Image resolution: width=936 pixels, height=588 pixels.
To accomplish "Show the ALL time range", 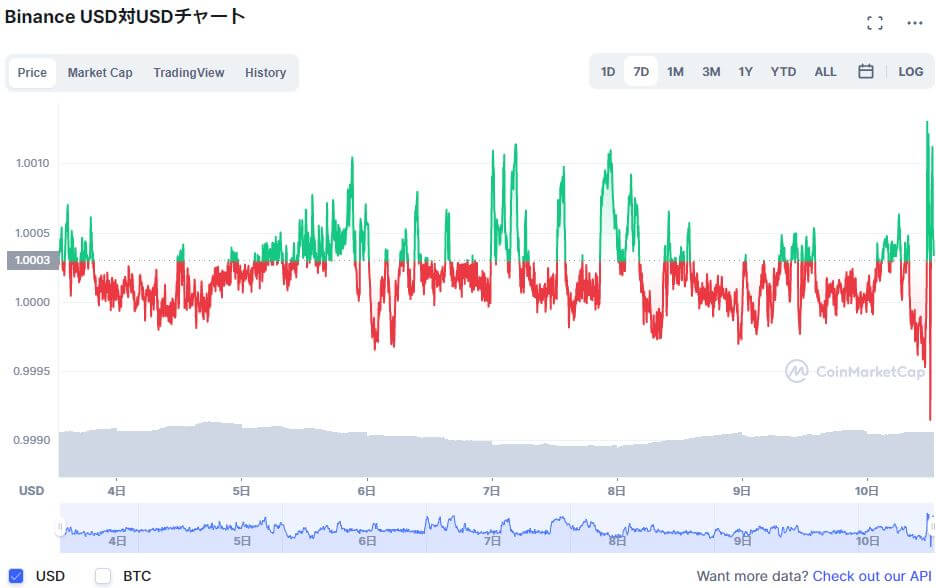I will coord(826,72).
